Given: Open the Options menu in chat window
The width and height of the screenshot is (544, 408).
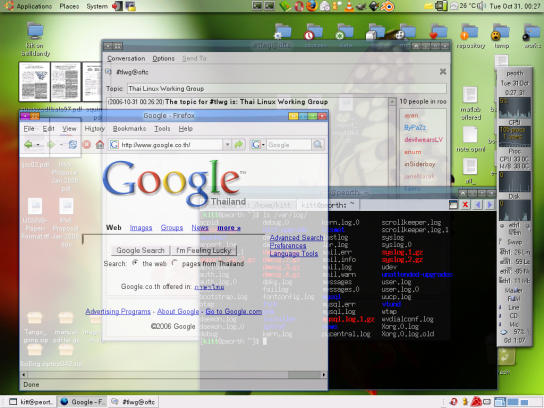Looking at the screenshot, I should [163, 58].
